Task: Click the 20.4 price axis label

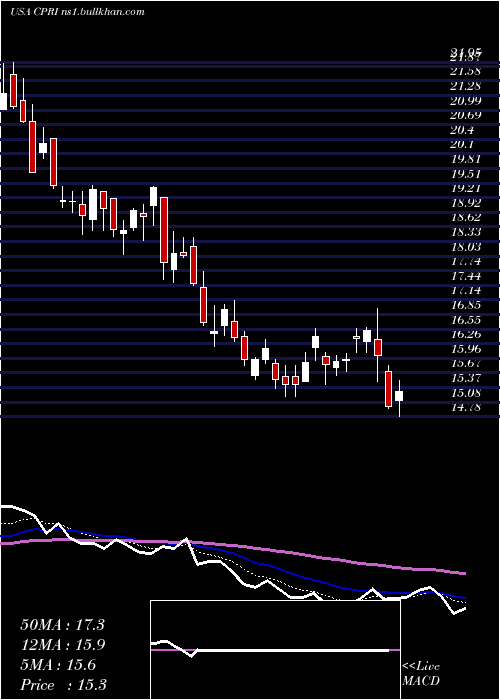Action: click(x=463, y=130)
